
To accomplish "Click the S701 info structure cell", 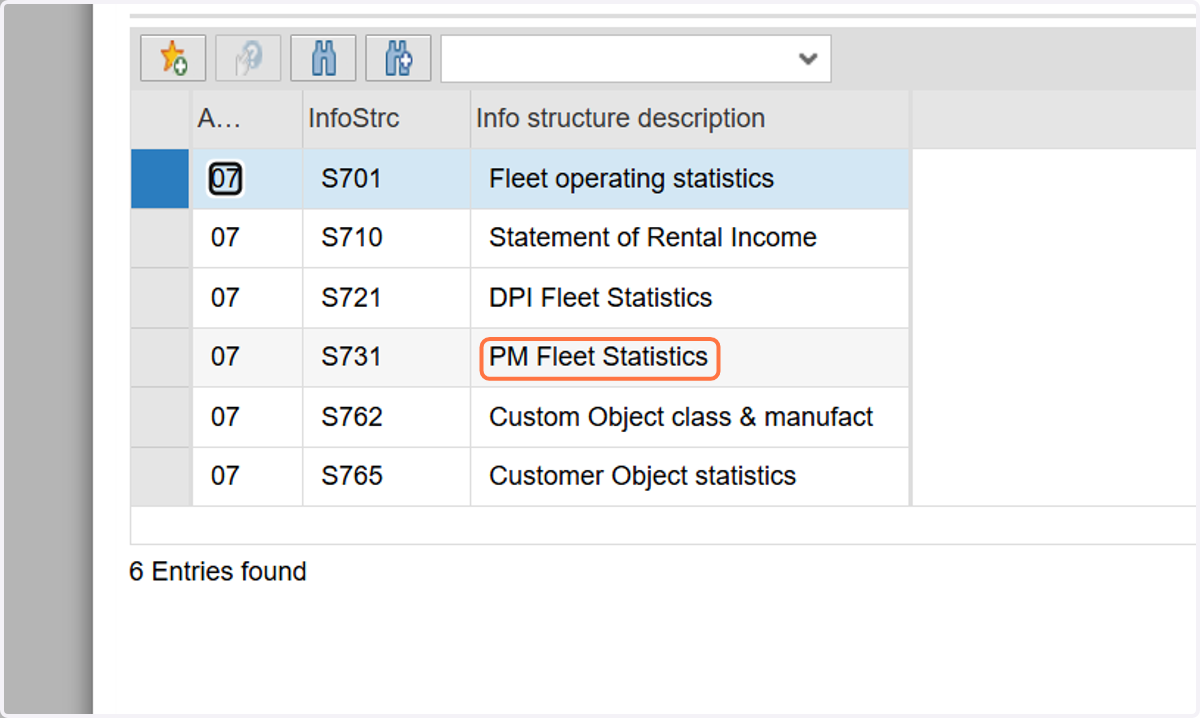I will 386,179.
